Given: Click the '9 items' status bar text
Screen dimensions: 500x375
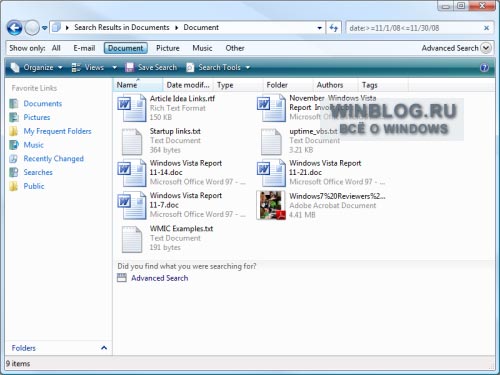Looking at the screenshot, I should click(18, 364).
